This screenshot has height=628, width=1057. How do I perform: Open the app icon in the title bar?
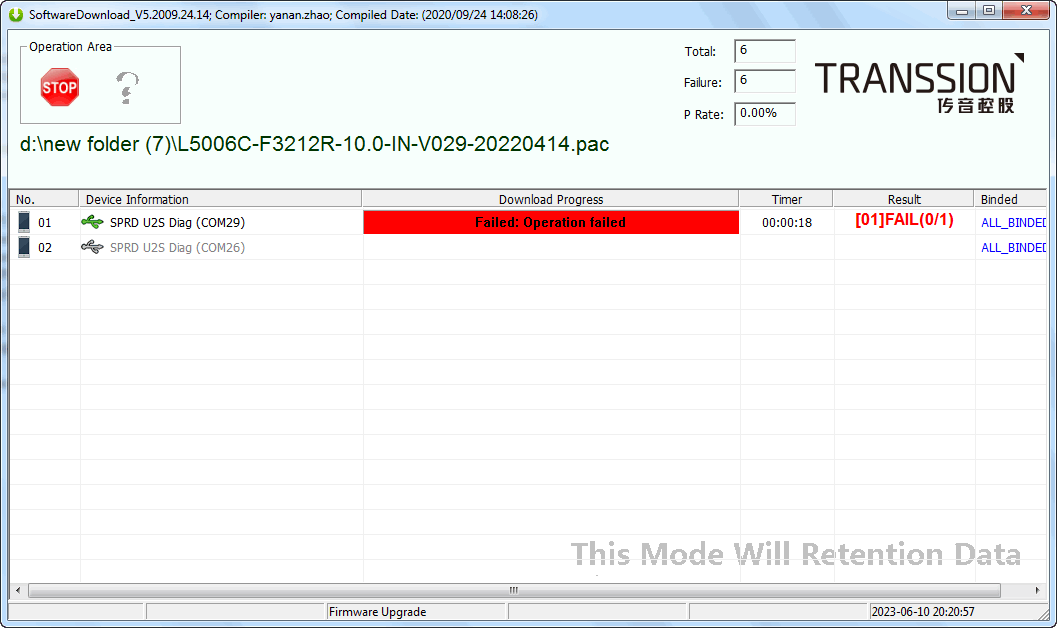(15, 14)
